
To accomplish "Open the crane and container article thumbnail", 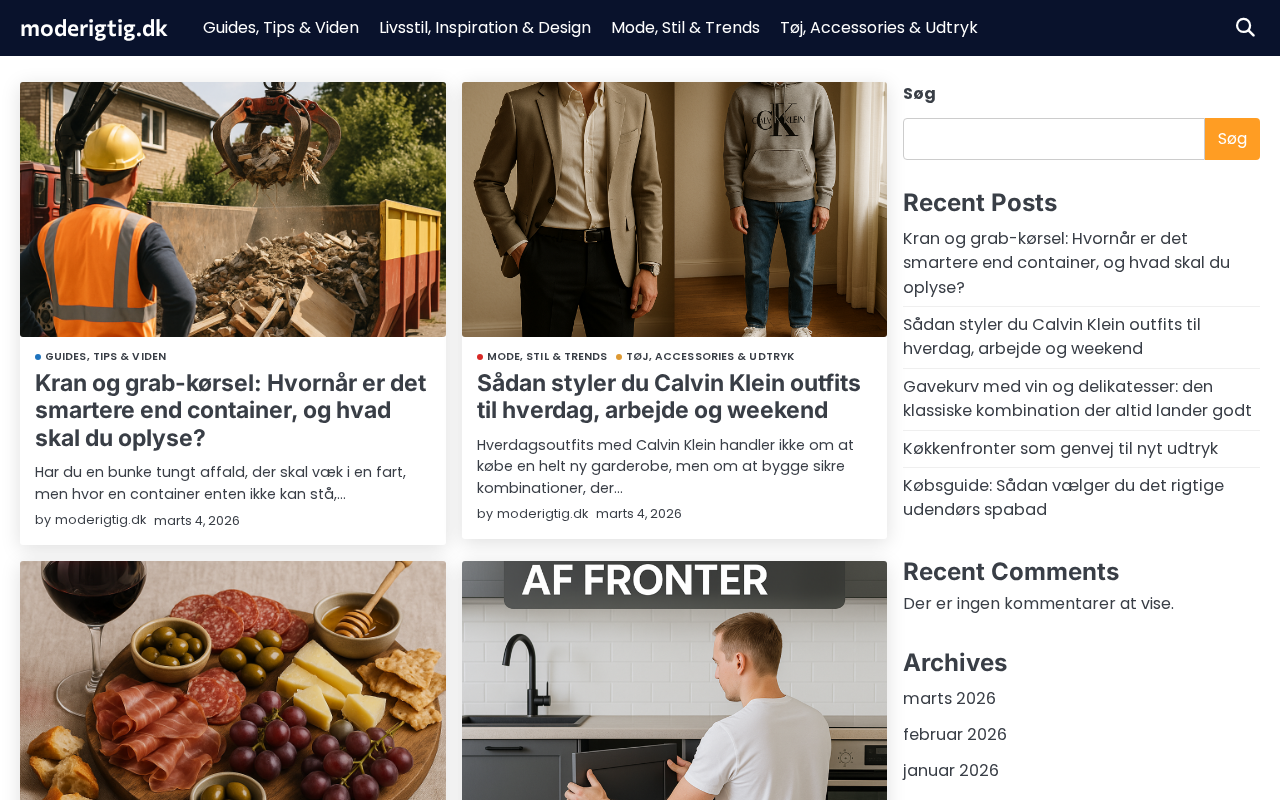I will pyautogui.click(x=233, y=209).
